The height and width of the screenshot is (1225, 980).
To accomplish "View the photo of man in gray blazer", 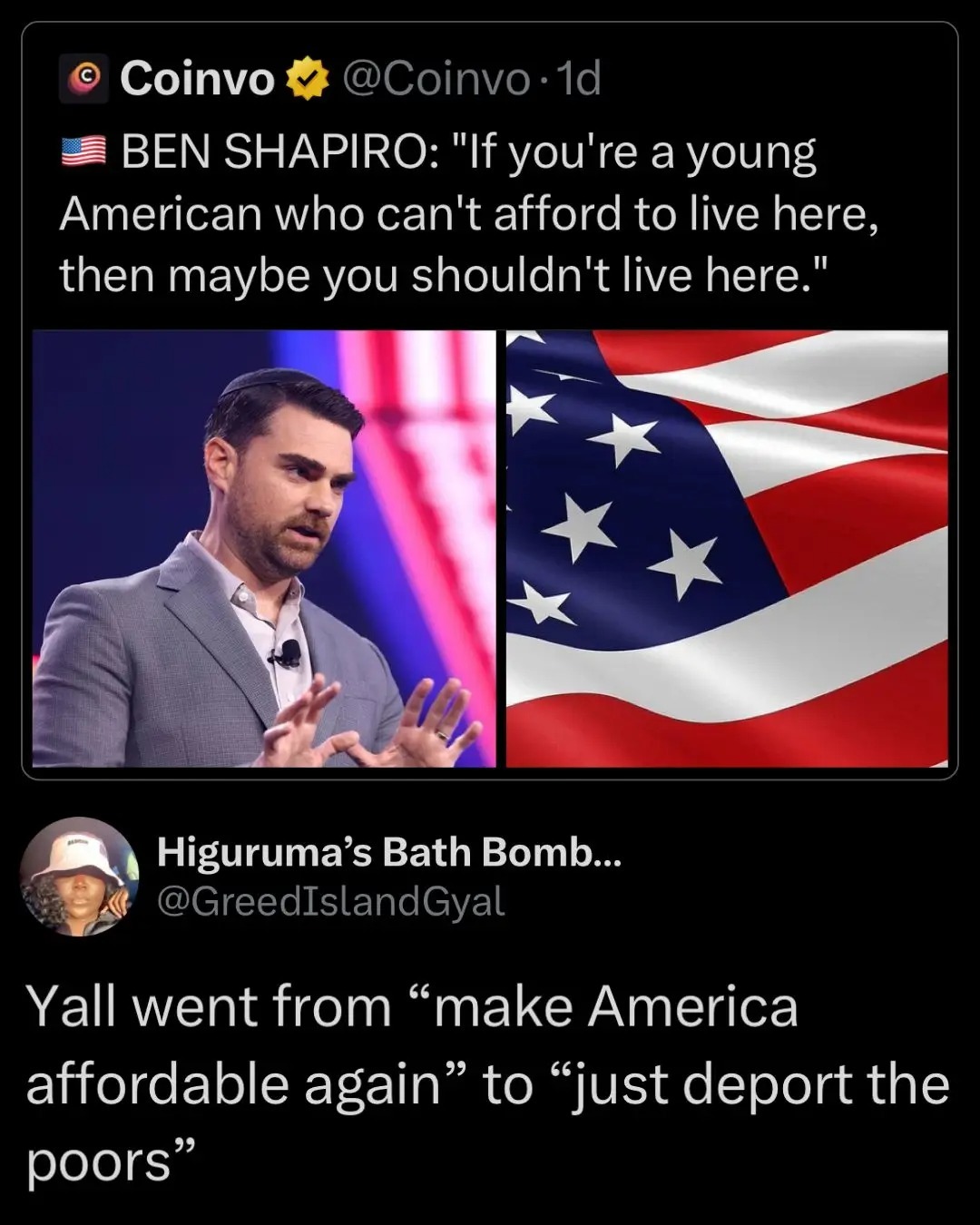I will [x=264, y=549].
